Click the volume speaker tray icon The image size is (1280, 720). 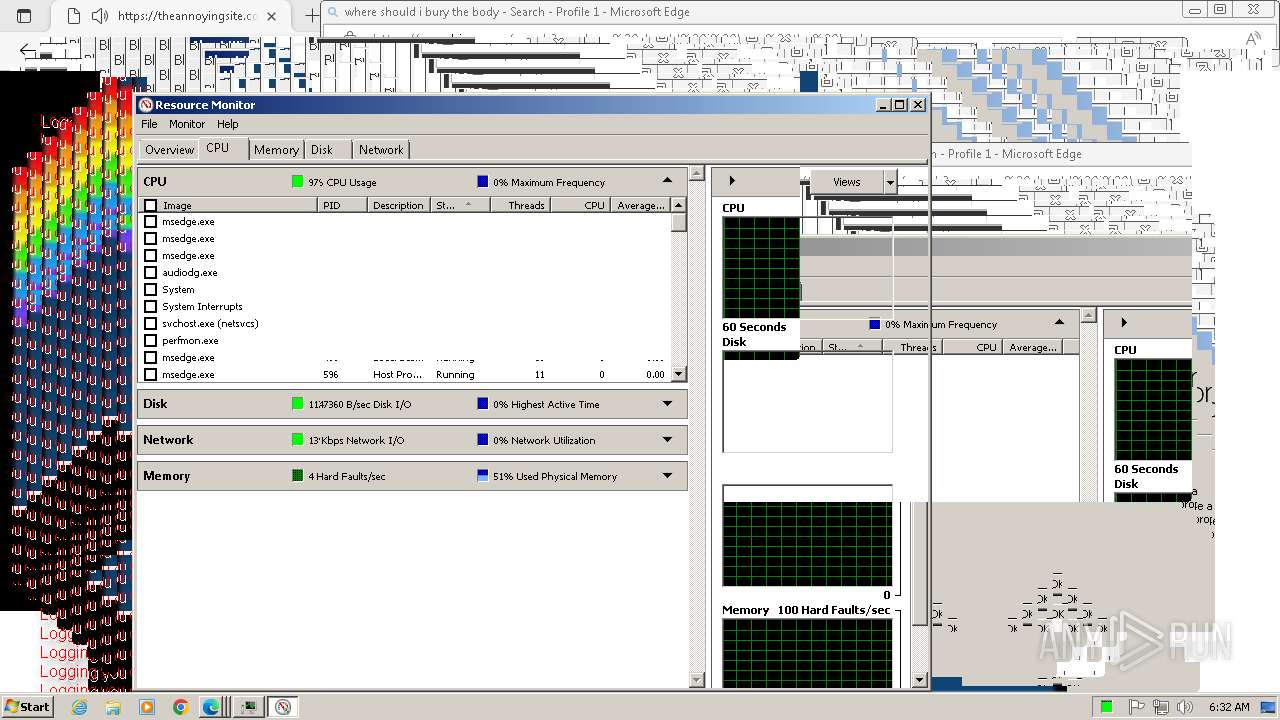[1184, 707]
